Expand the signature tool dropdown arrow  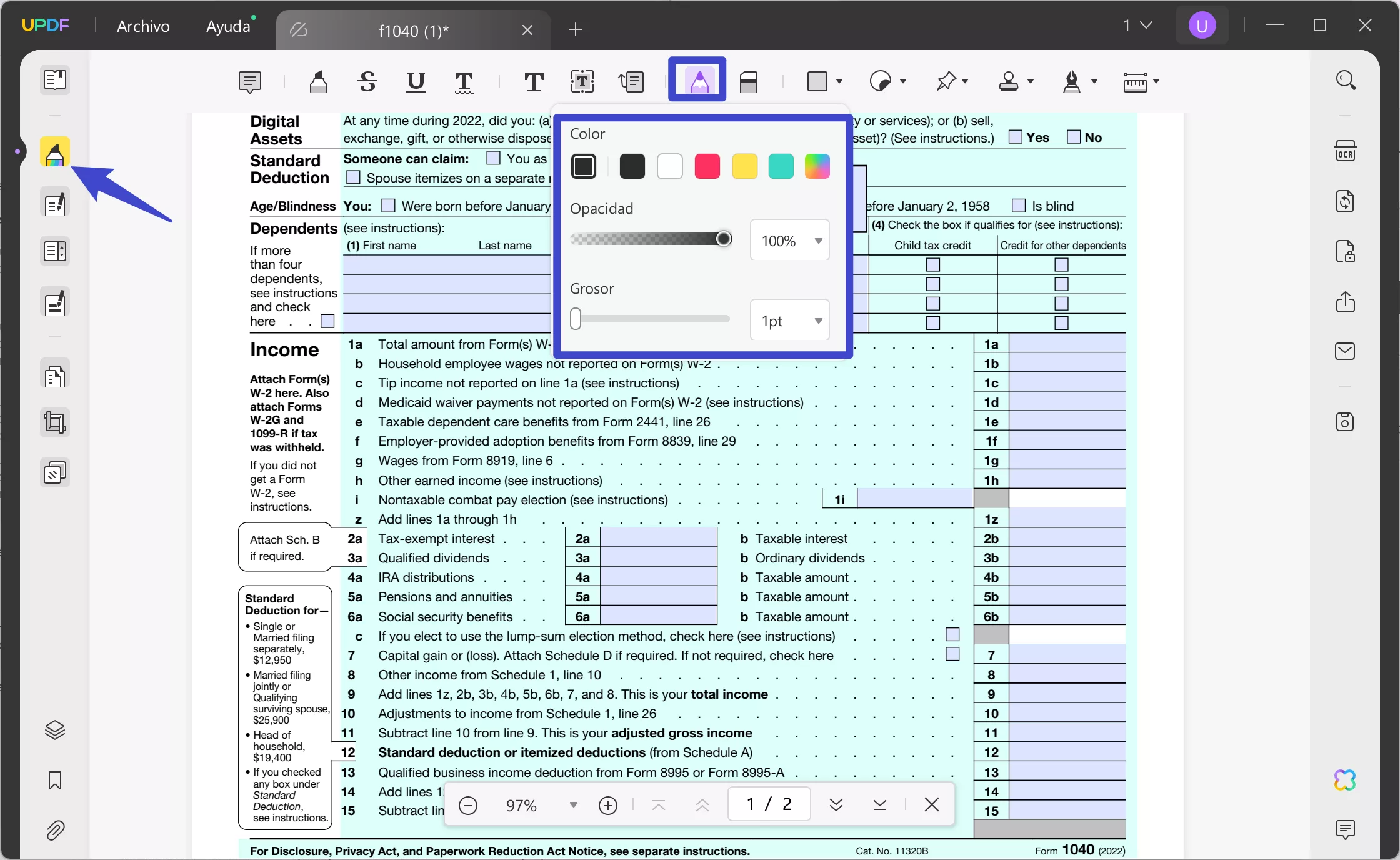(1094, 81)
